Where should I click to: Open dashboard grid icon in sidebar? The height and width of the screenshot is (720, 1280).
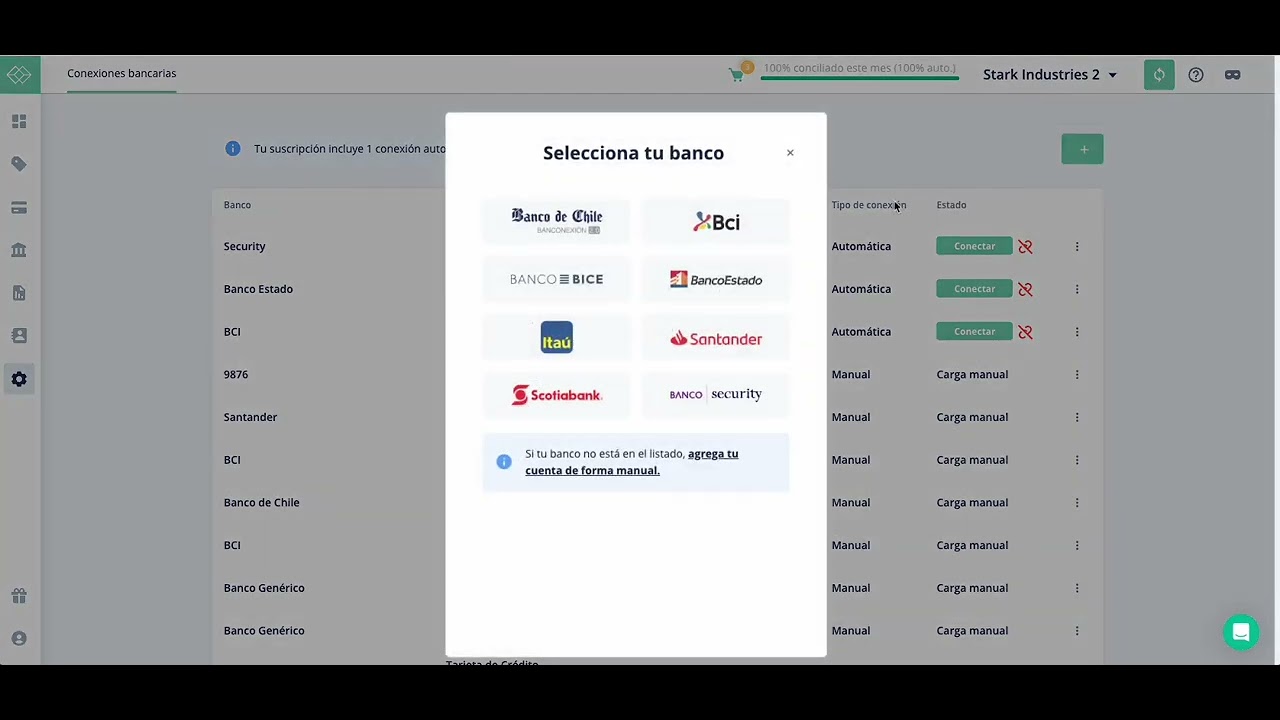(19, 121)
